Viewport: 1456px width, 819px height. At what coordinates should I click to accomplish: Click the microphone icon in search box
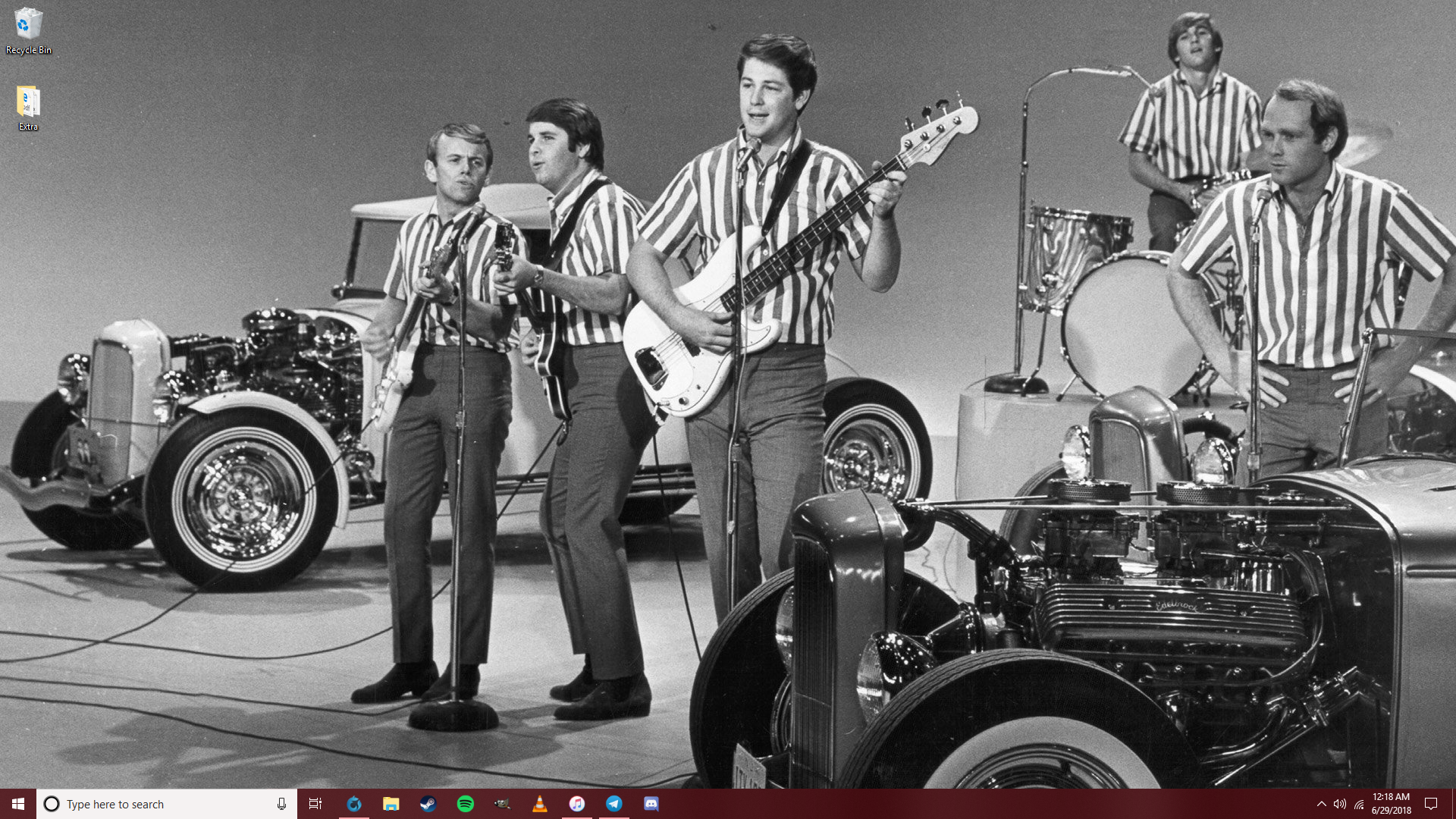[281, 804]
